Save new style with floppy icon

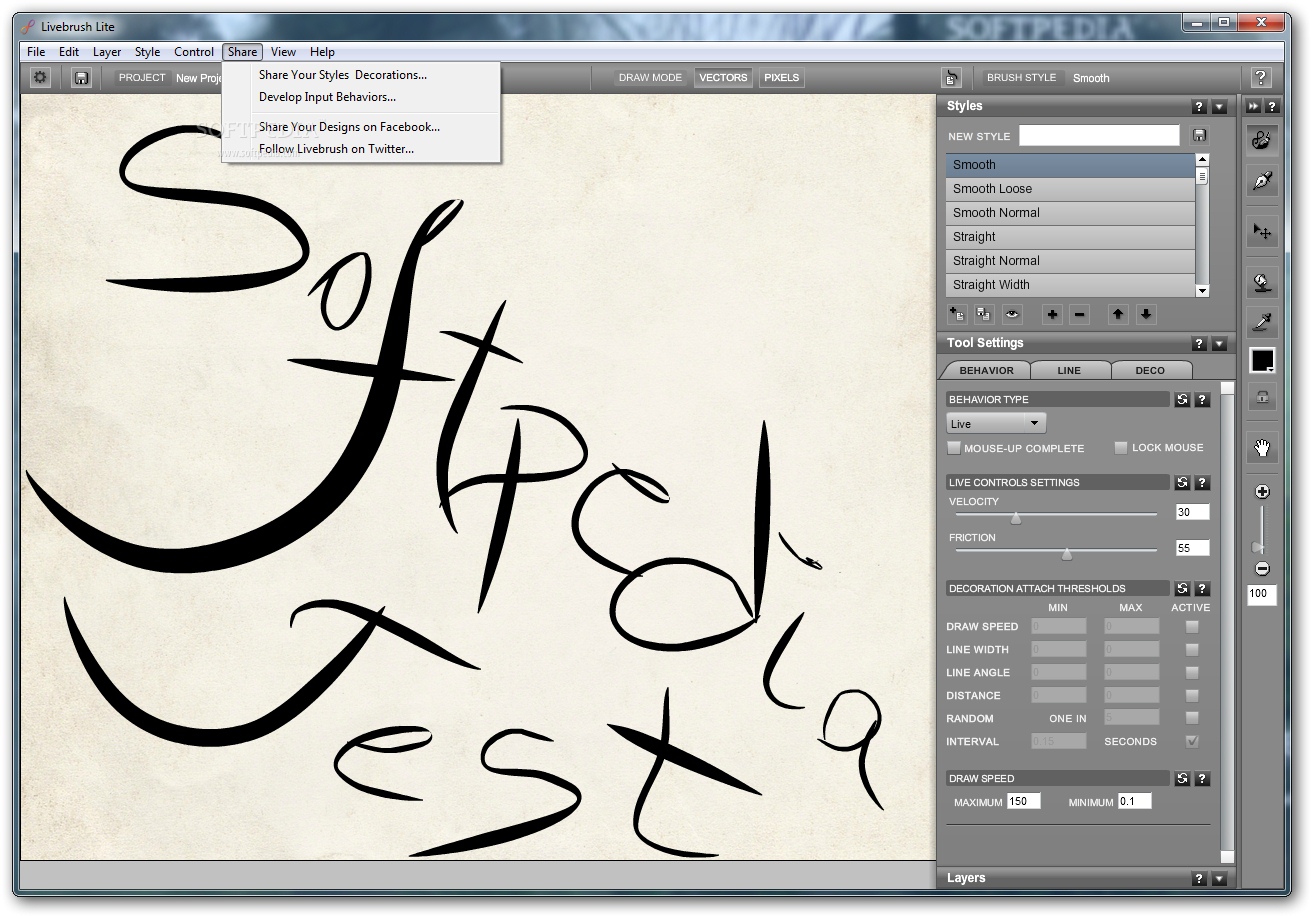pos(1200,135)
